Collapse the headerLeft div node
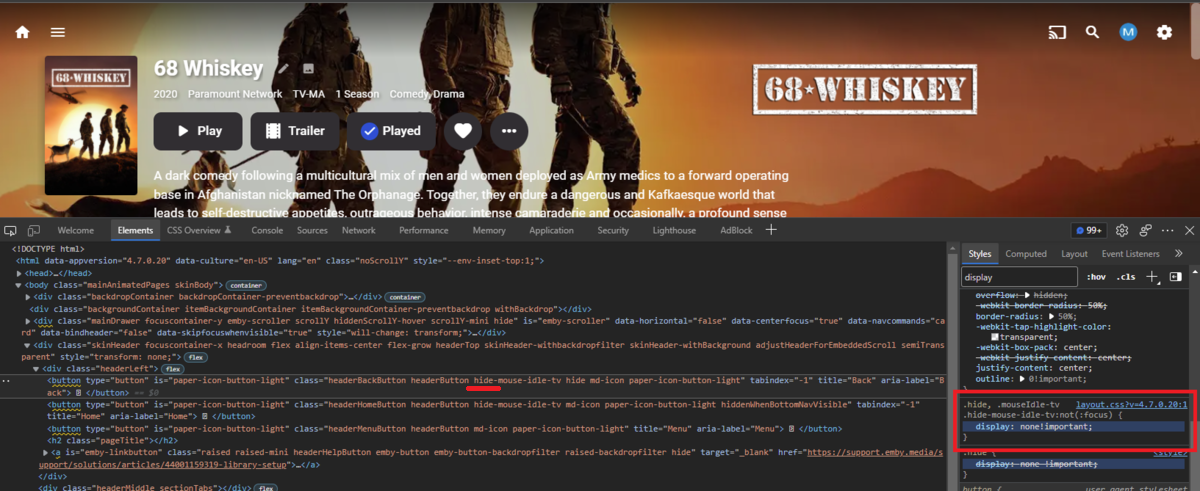 point(37,369)
